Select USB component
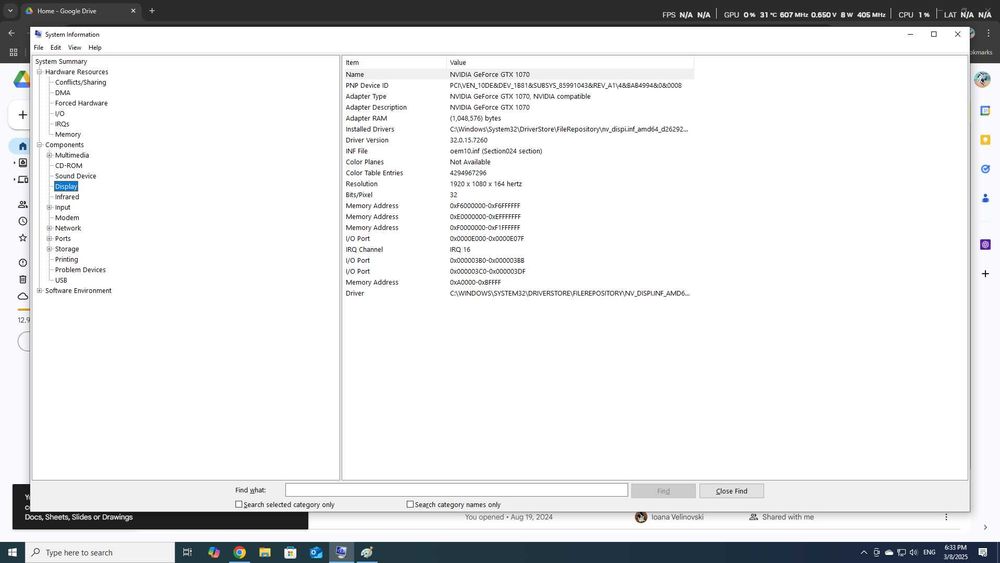The image size is (1000, 563). [x=61, y=281]
